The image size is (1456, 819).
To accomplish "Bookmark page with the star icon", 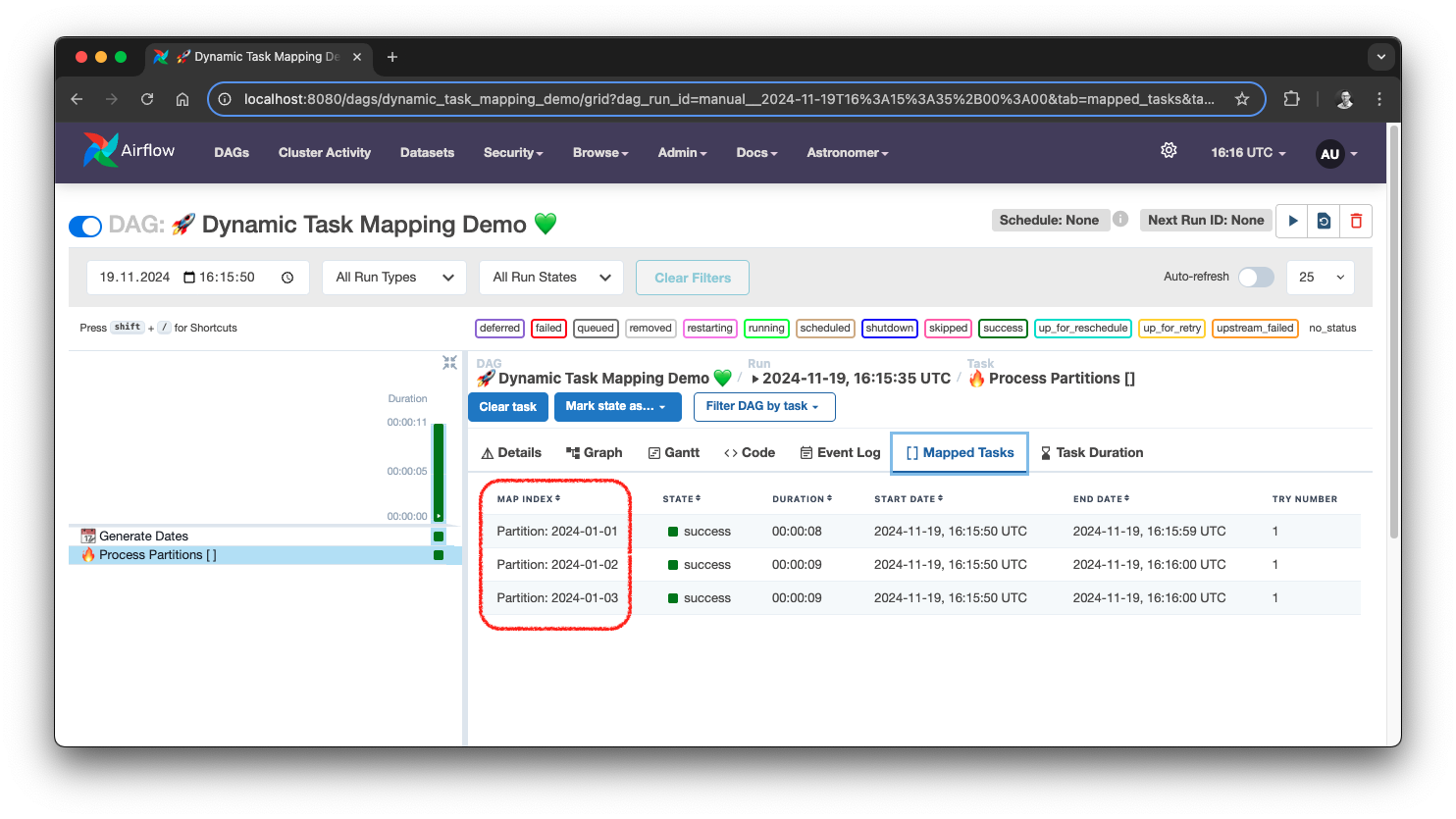I will pos(1242,99).
